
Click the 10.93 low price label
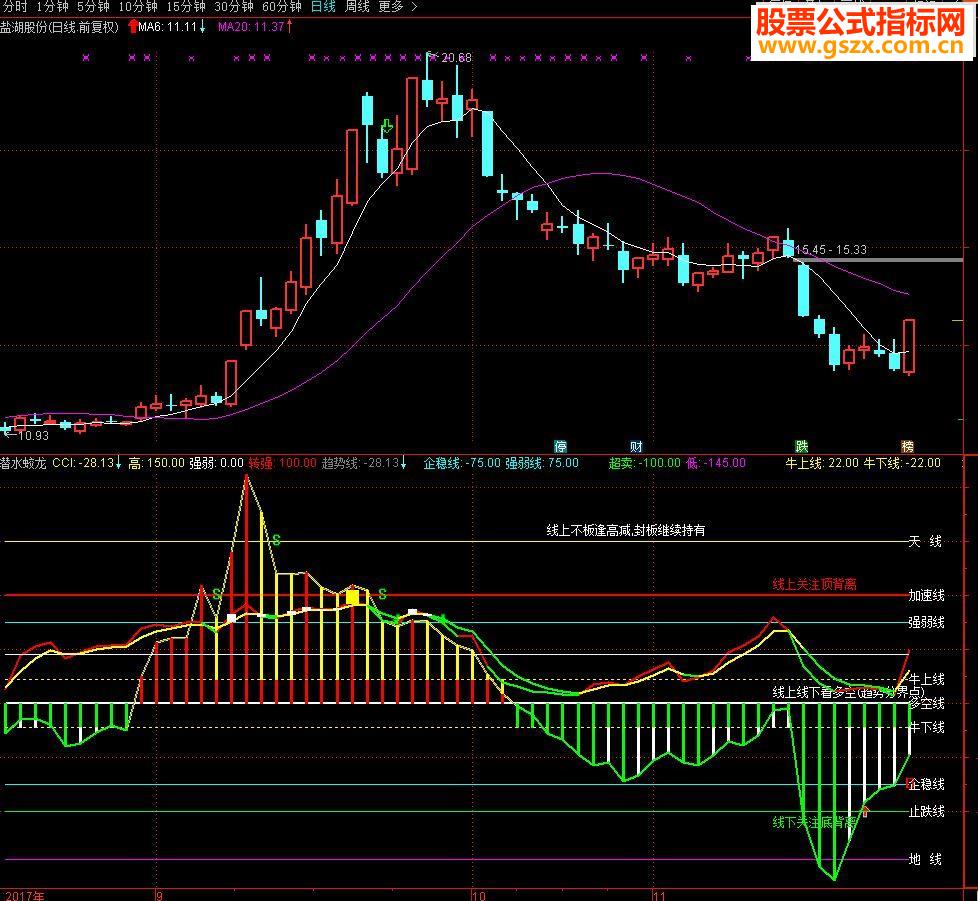tap(33, 435)
